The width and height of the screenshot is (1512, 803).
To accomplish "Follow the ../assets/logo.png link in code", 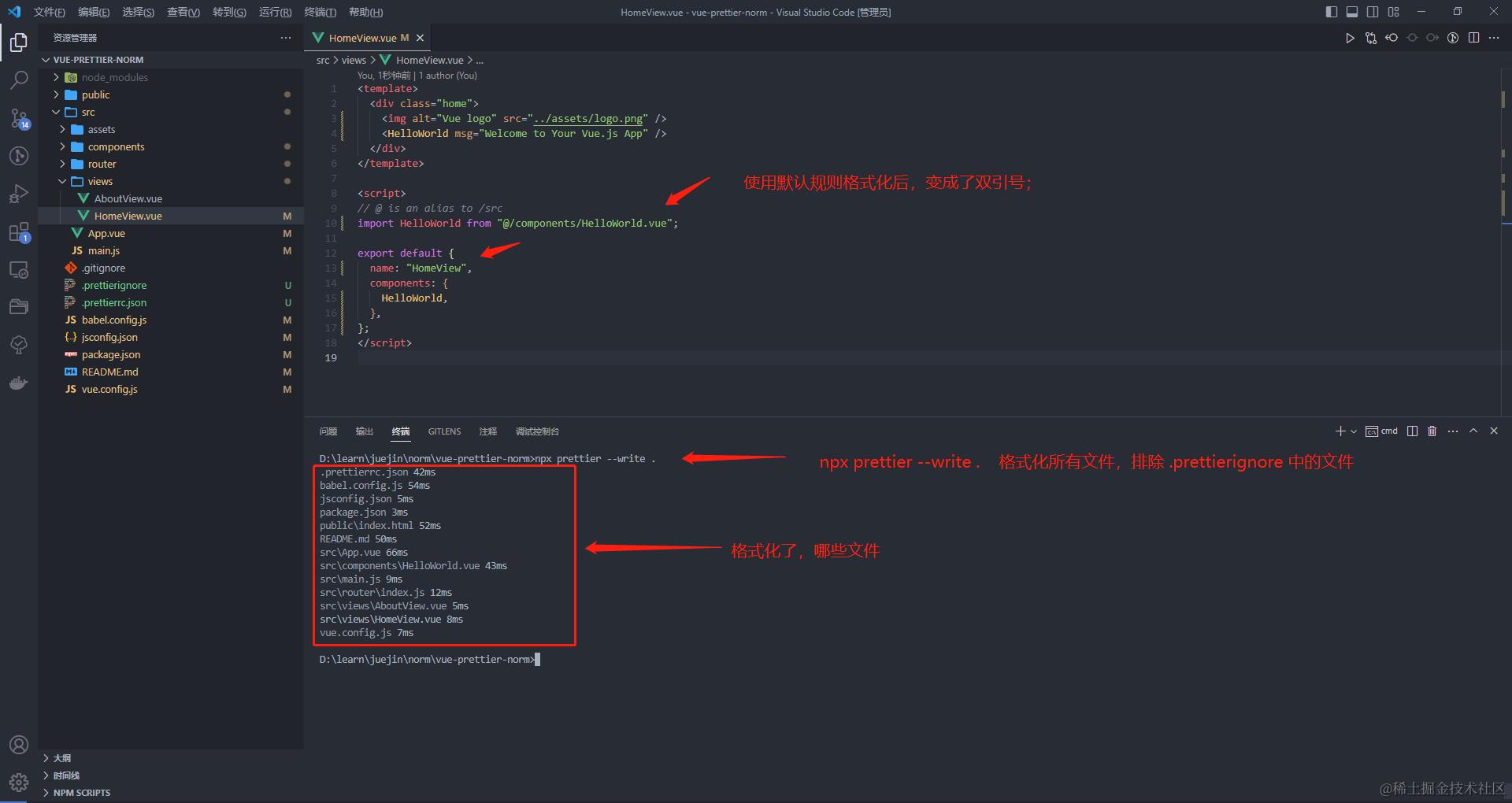I will 587,119.
